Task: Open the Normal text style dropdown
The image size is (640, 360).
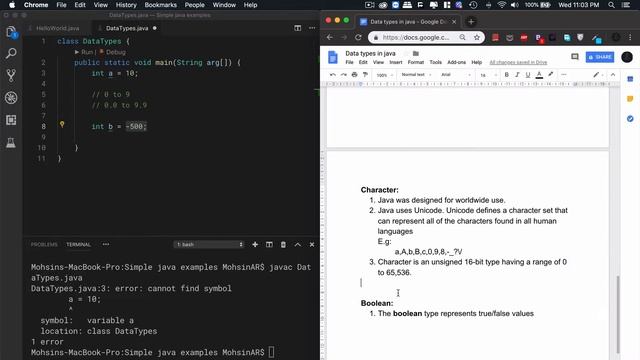Action: 416,75
